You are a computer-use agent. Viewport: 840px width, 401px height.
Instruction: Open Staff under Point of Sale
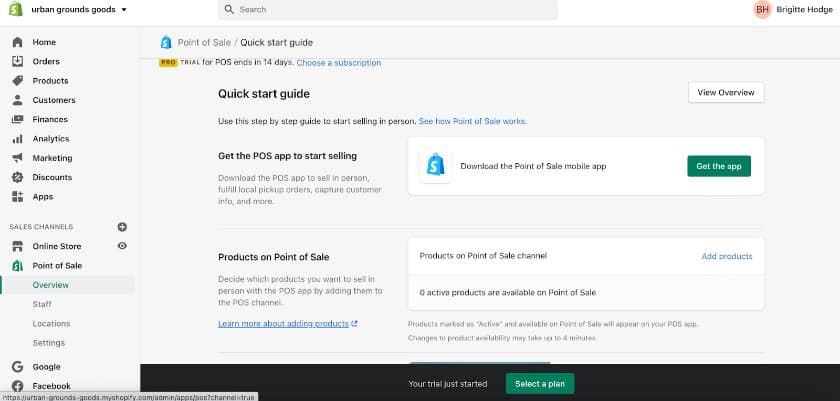point(42,304)
